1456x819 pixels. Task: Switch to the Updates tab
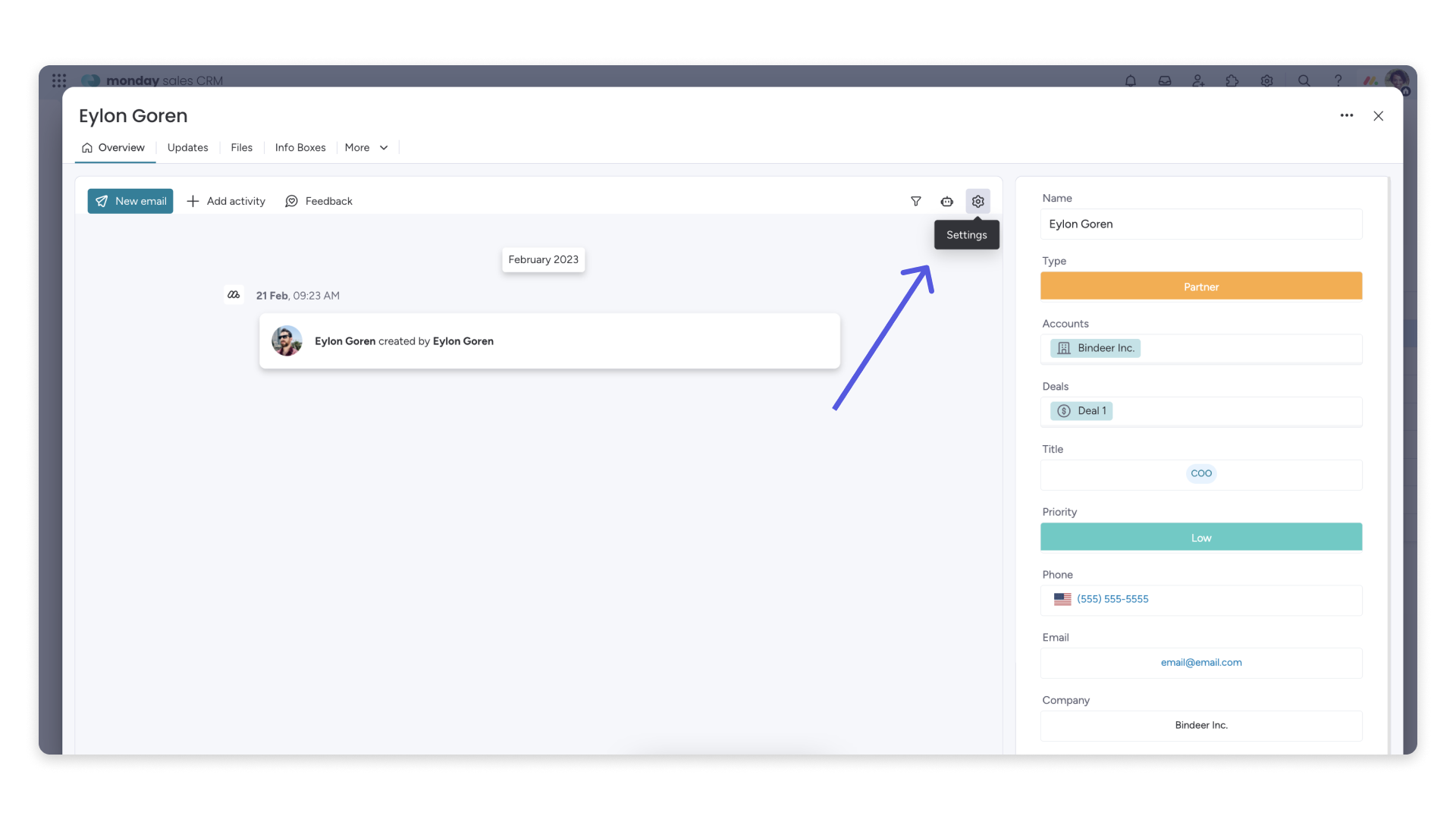pos(187,148)
